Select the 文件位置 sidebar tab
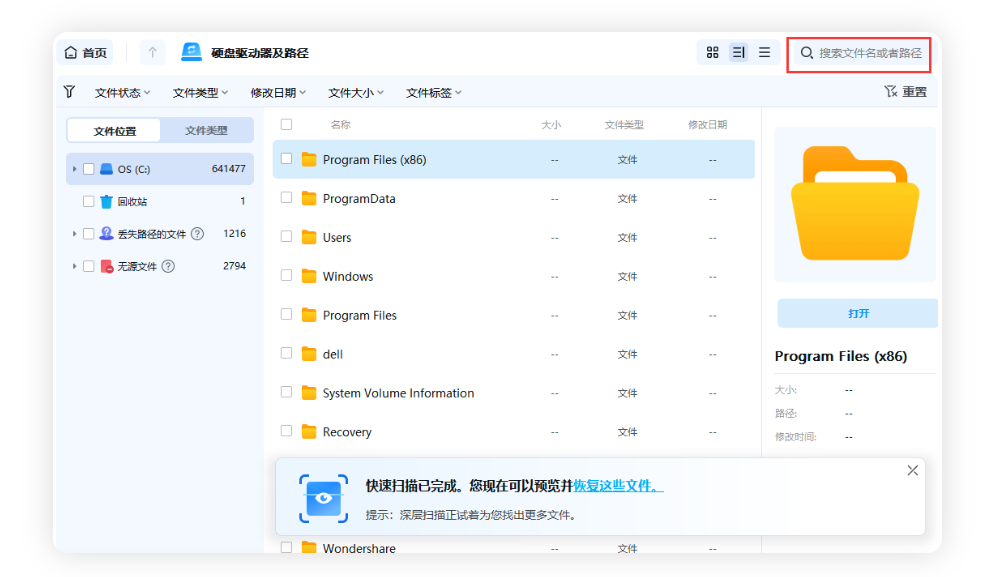 click(x=113, y=130)
